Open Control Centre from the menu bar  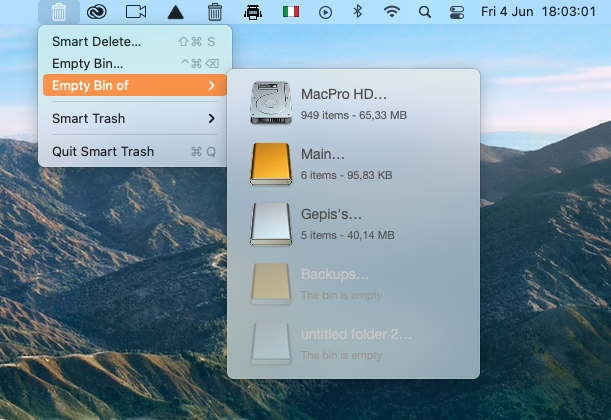point(457,12)
